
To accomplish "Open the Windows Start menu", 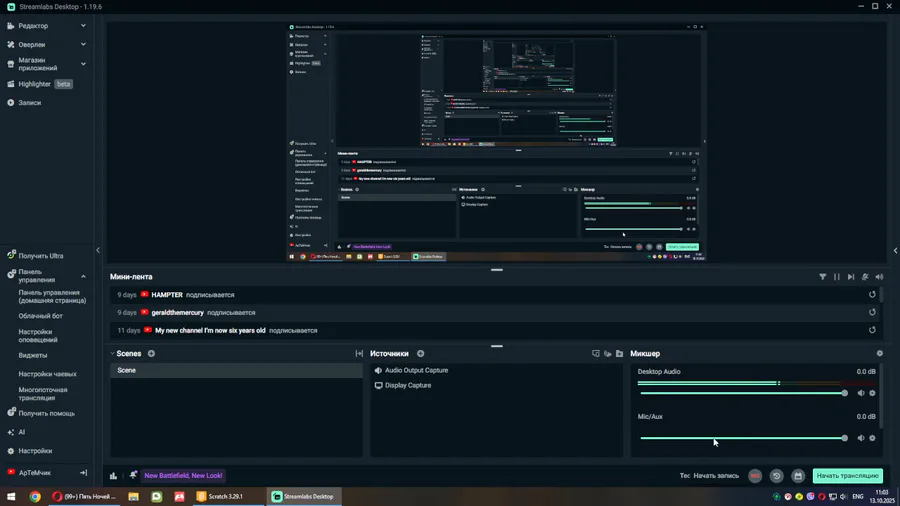I will [11, 497].
